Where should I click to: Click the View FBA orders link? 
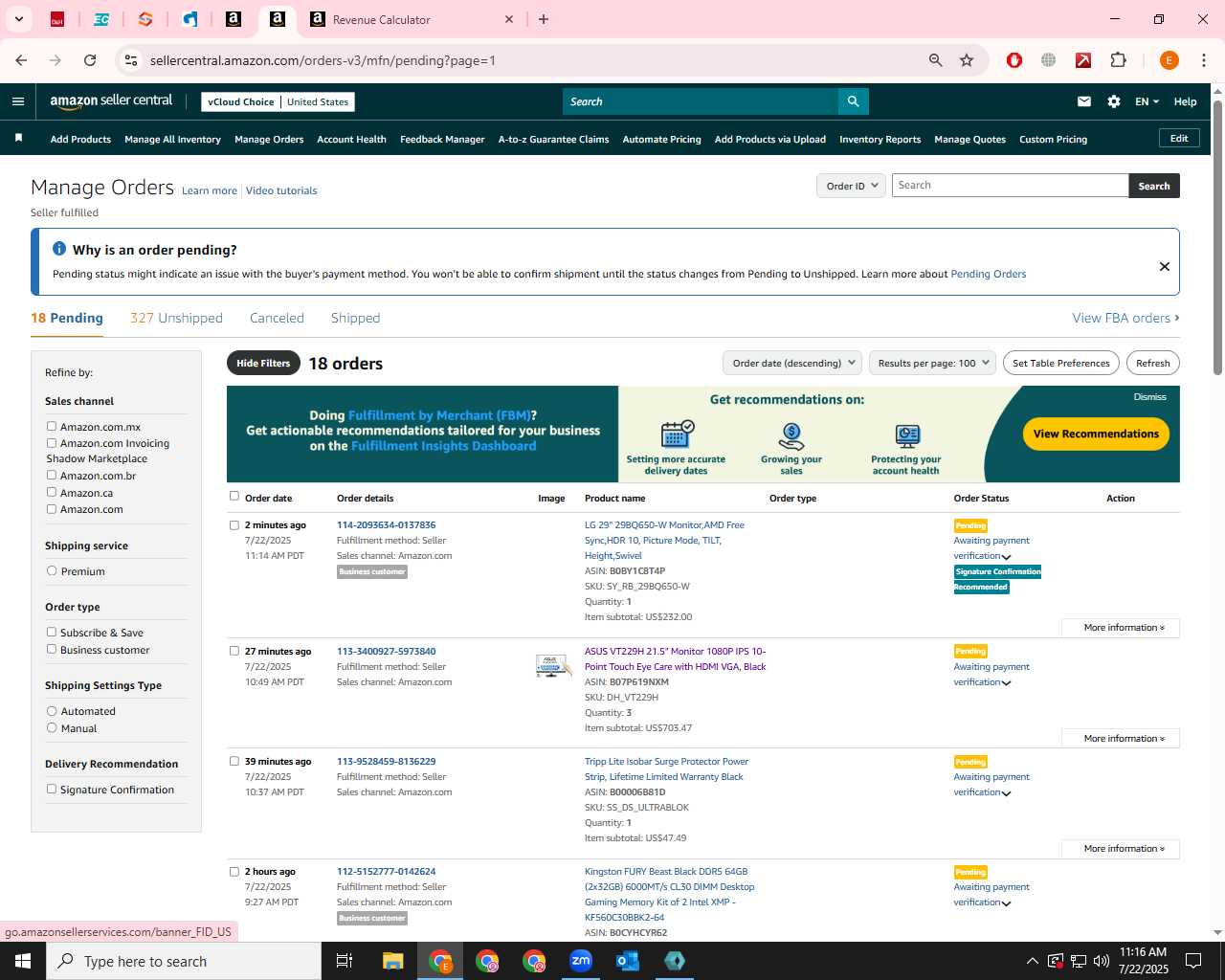click(1125, 318)
